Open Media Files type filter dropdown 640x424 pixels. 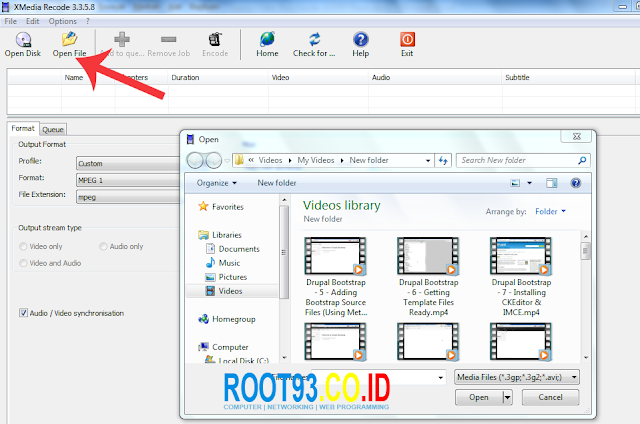click(x=517, y=377)
